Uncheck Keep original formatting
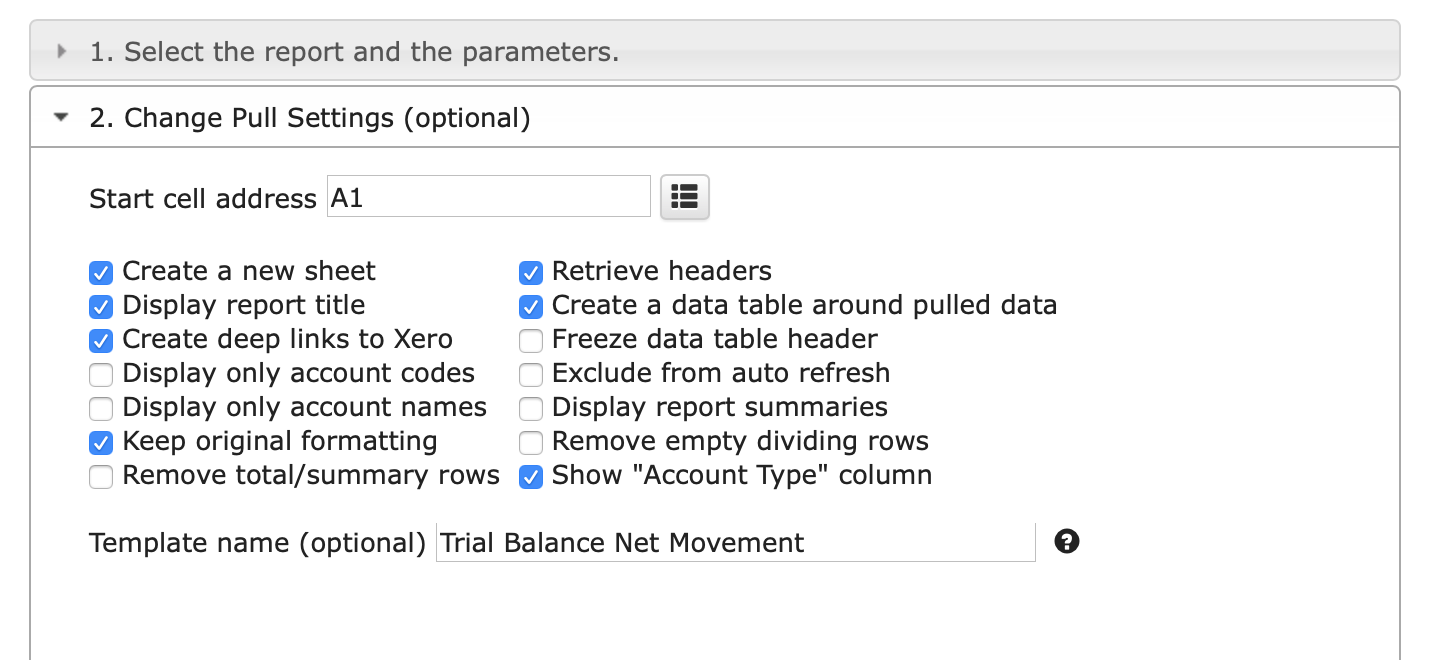 (101, 442)
